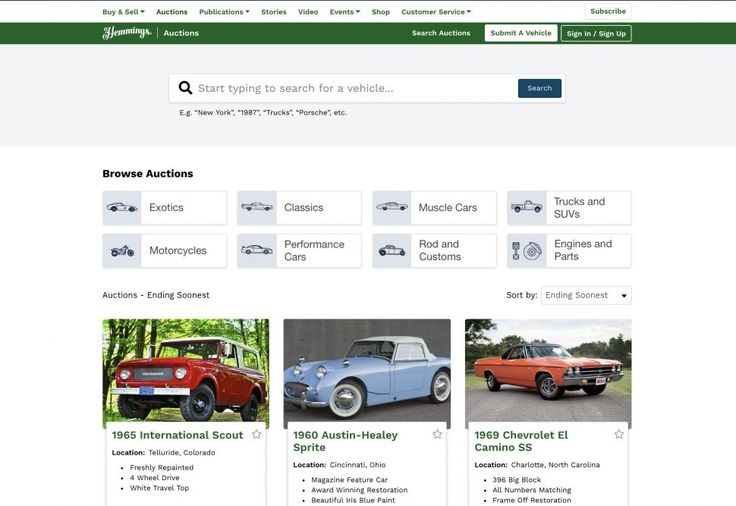Viewport: 736px width, 506px height.
Task: Toggle favorite star on 1960 Austin-Healey Sprite
Action: coord(437,434)
